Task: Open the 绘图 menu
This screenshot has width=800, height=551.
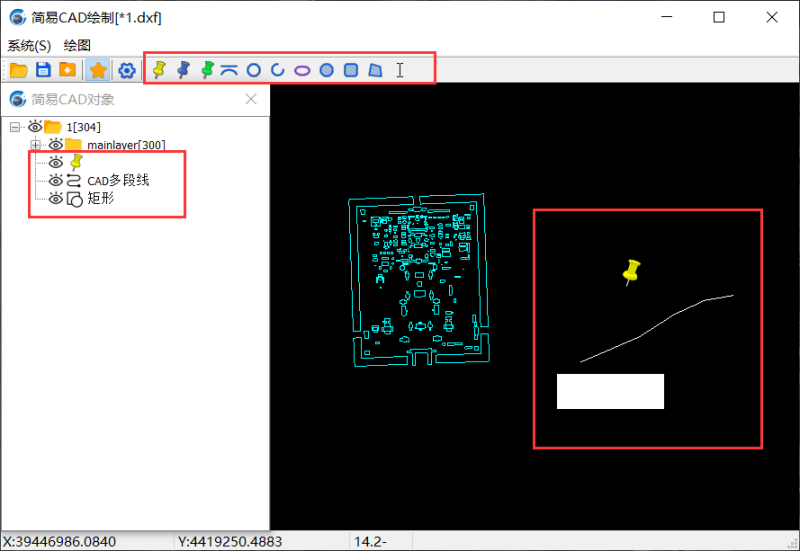Action: [x=77, y=45]
